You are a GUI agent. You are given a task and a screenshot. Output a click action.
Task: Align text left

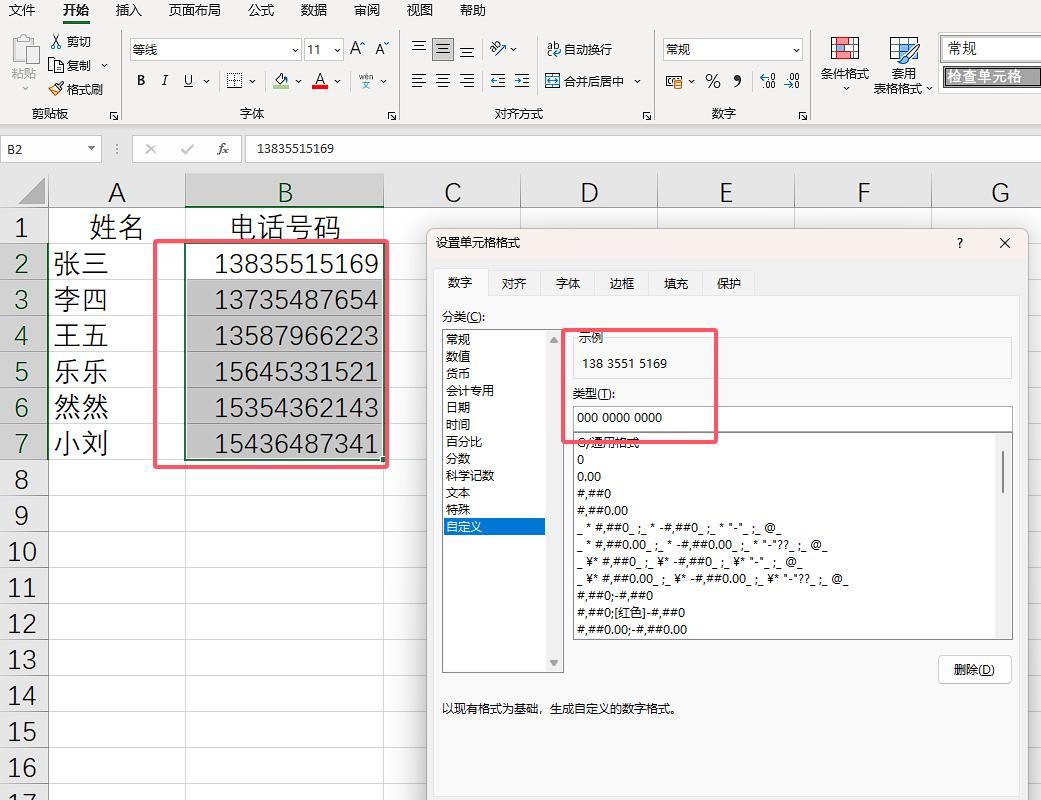(418, 81)
